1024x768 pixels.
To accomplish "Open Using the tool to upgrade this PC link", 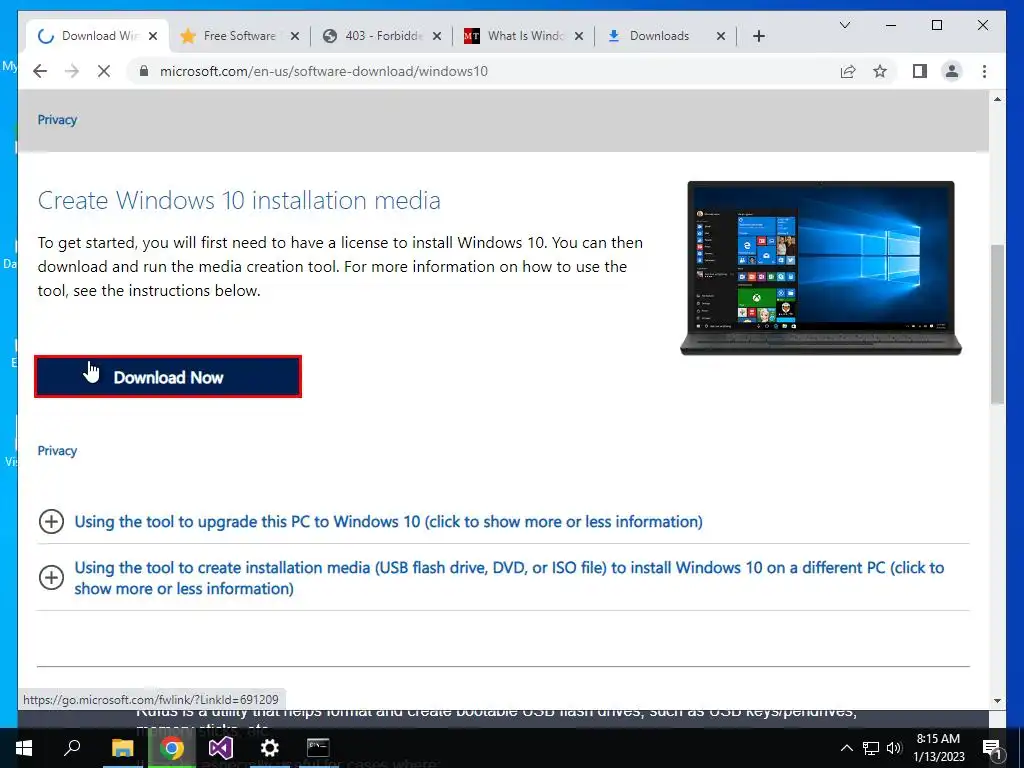I will [x=389, y=521].
